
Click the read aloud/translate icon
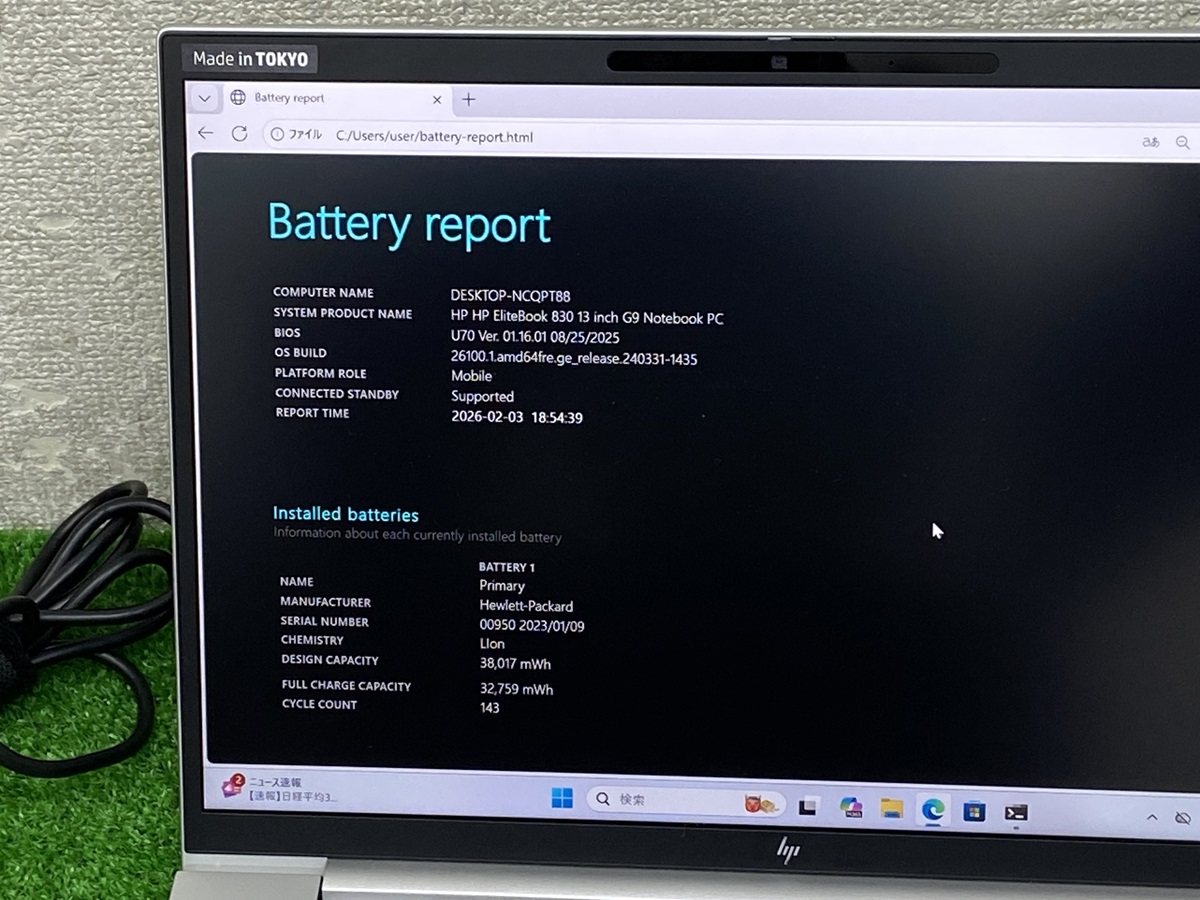tap(1150, 142)
